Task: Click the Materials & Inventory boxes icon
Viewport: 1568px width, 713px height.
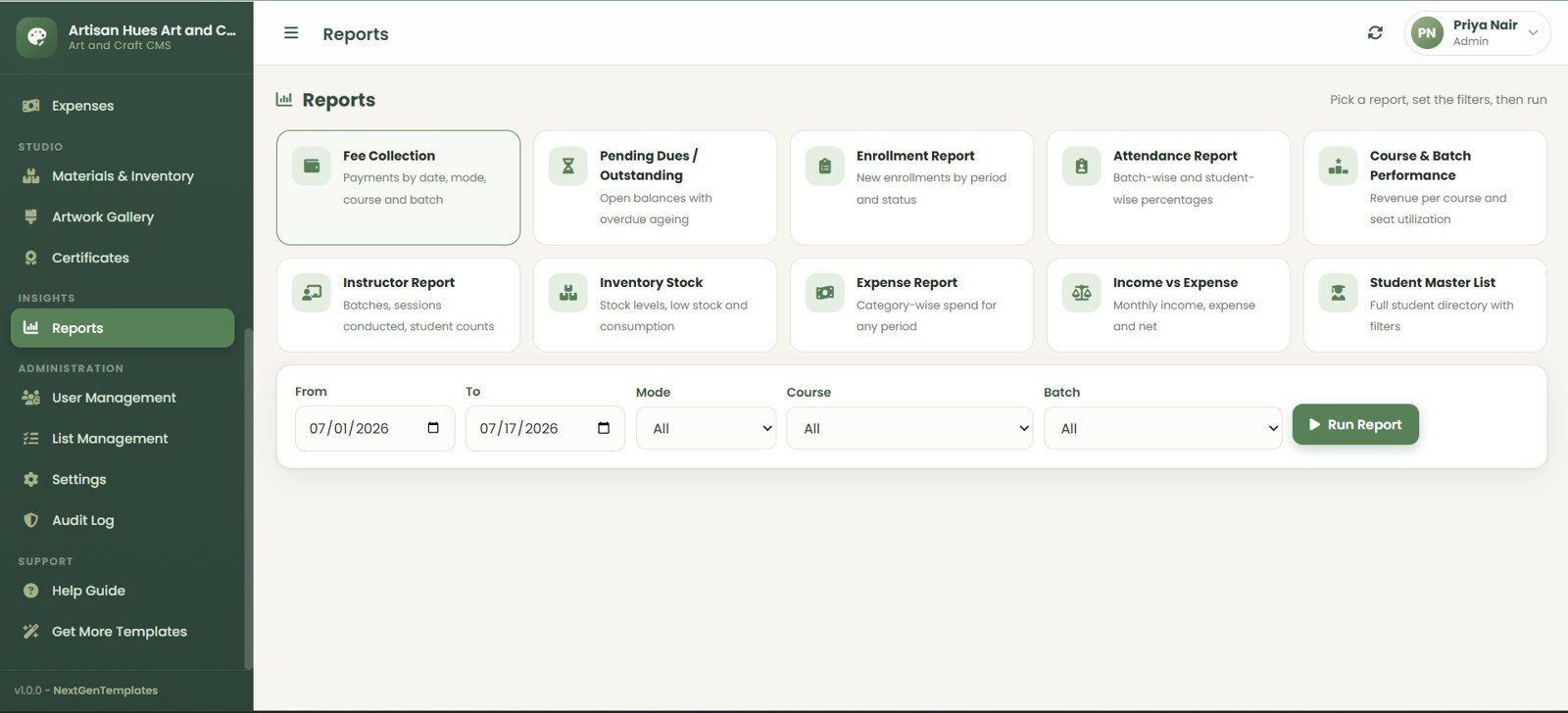Action: (31, 176)
